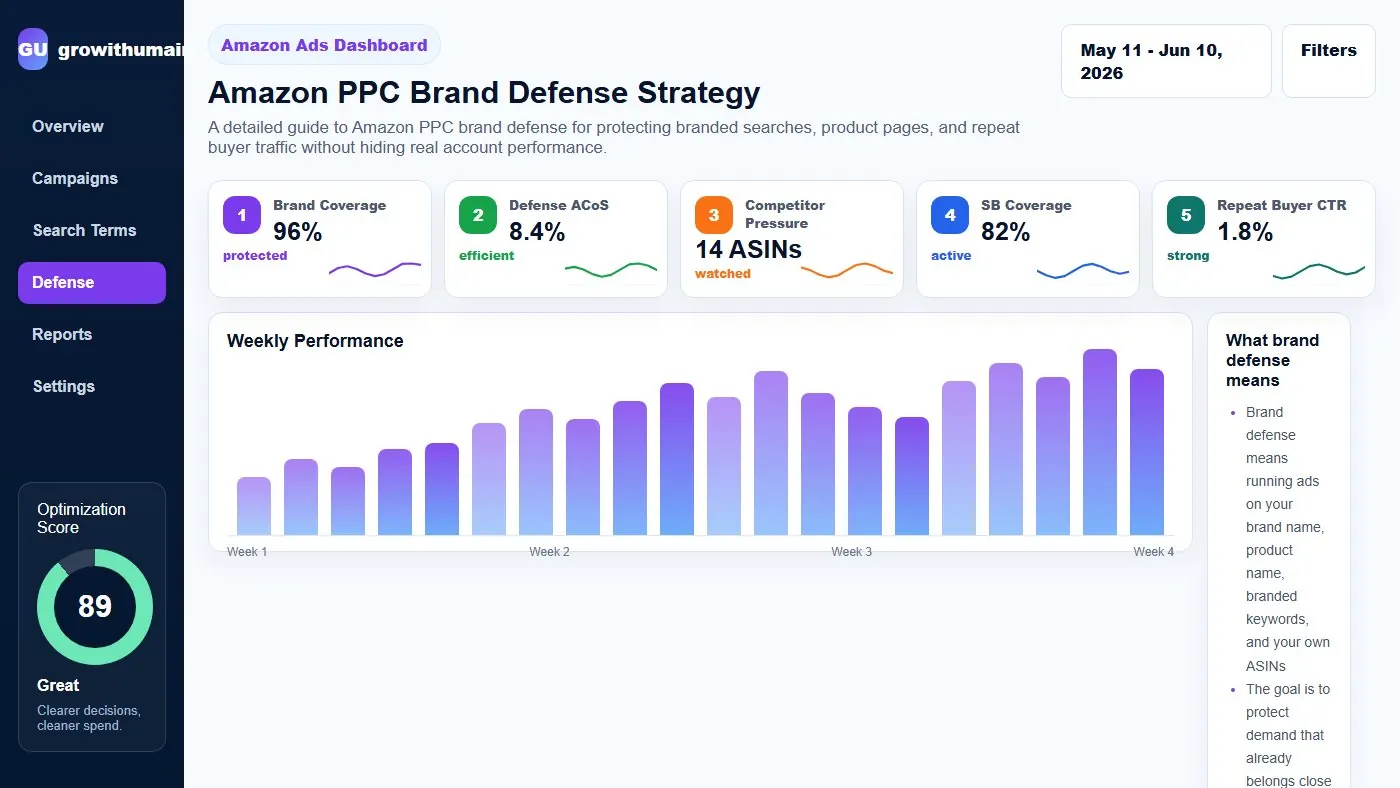This screenshot has width=1400, height=788.
Task: Click the Week 2 axis label
Action: pos(549,552)
